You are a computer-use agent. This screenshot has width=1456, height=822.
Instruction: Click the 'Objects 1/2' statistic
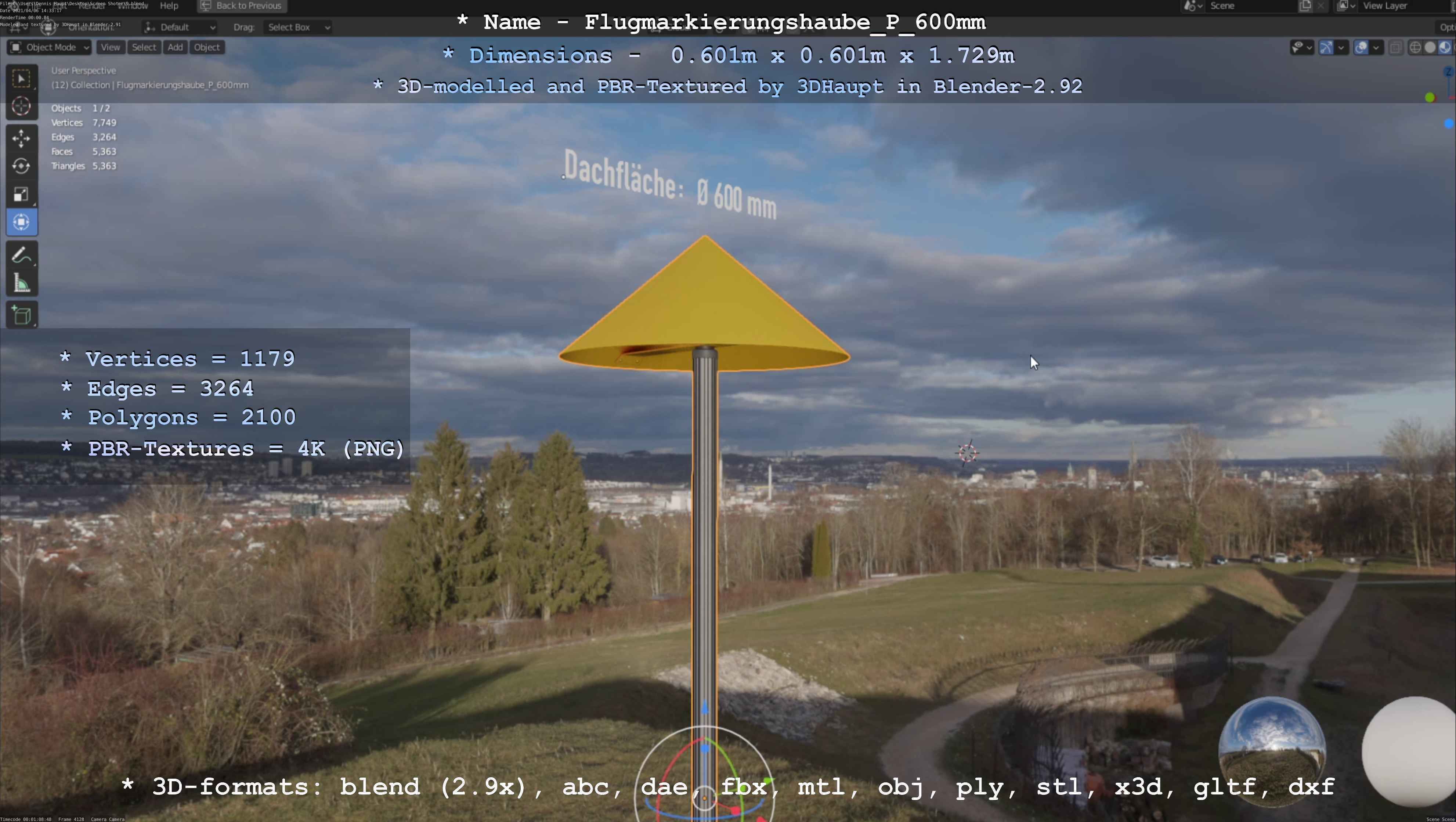(80, 108)
